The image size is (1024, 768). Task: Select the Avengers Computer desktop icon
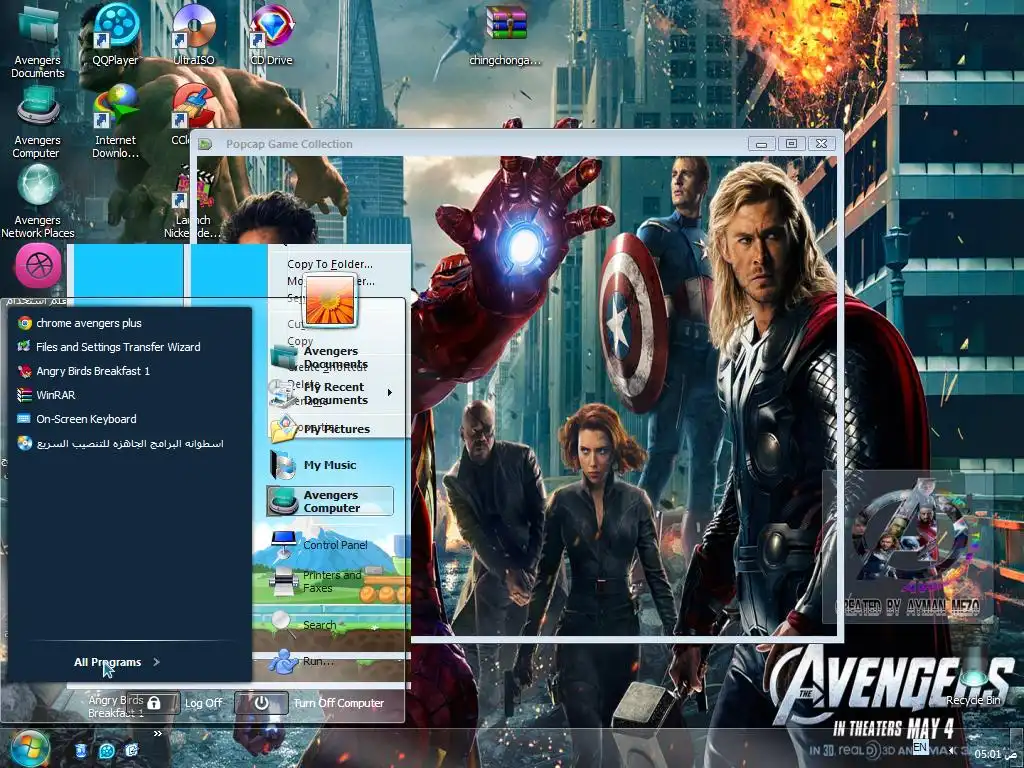37,123
